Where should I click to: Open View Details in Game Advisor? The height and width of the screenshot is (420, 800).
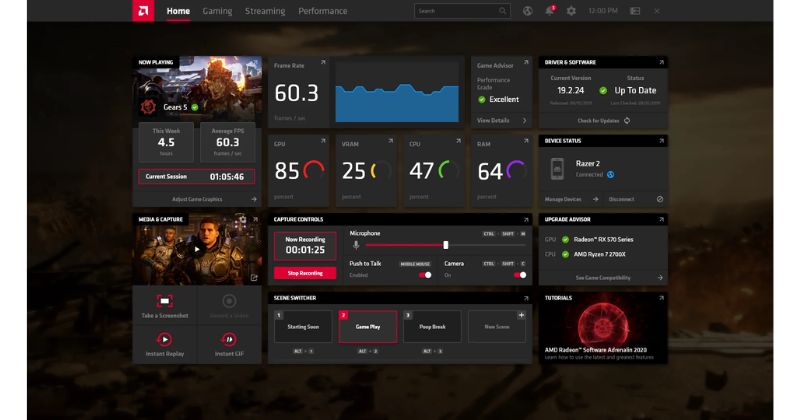[x=493, y=120]
